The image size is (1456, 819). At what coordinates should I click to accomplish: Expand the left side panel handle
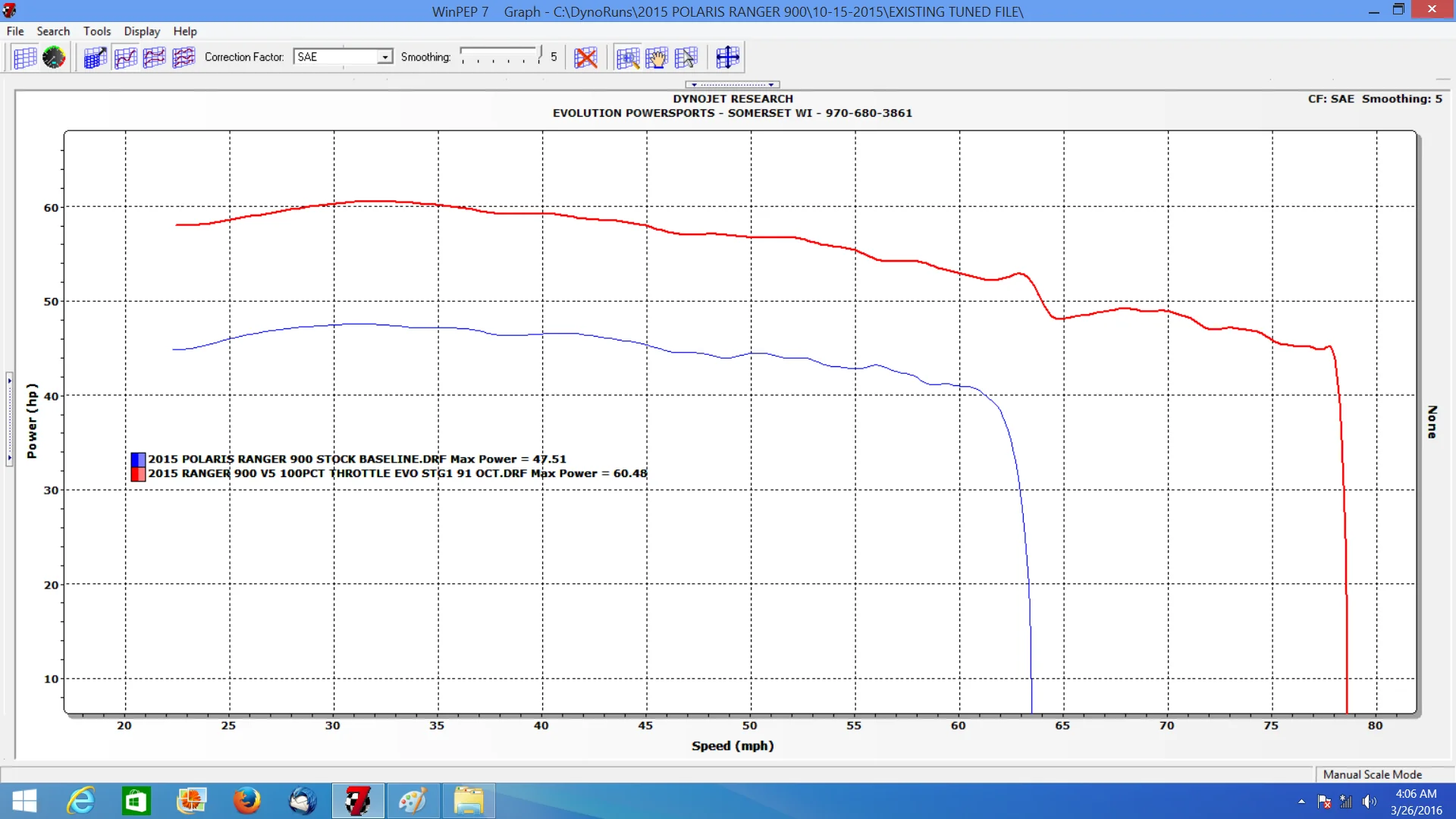pos(9,418)
